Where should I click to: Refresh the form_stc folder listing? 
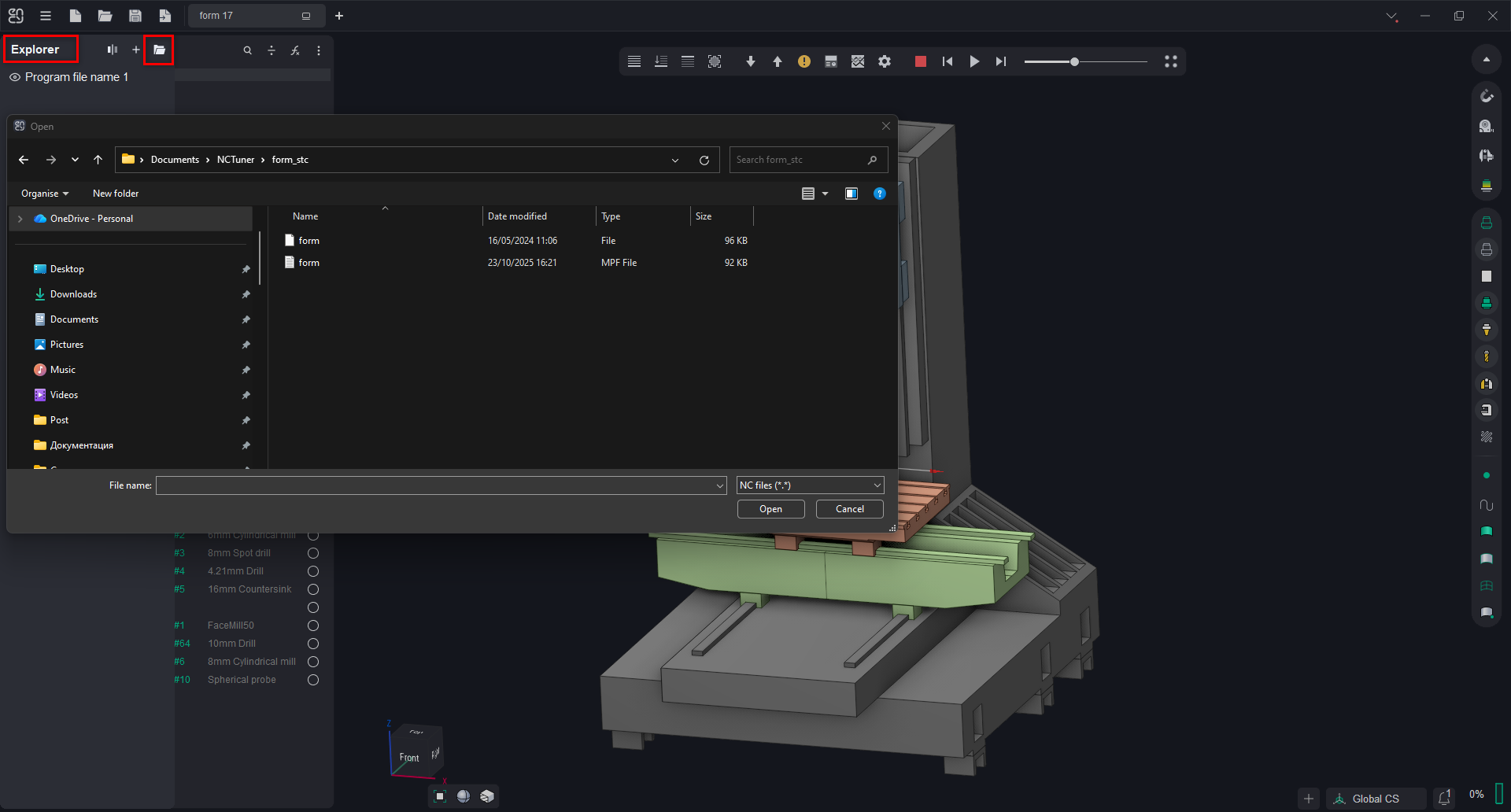(704, 160)
